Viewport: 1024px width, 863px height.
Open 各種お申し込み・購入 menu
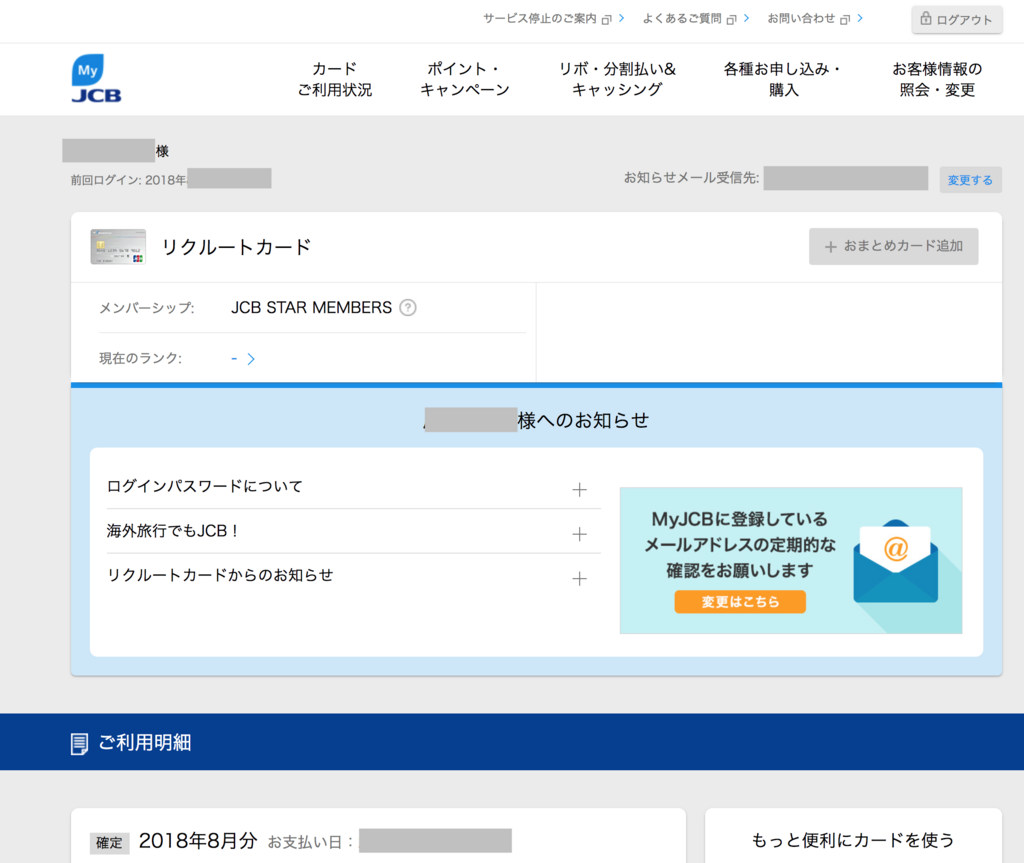783,79
